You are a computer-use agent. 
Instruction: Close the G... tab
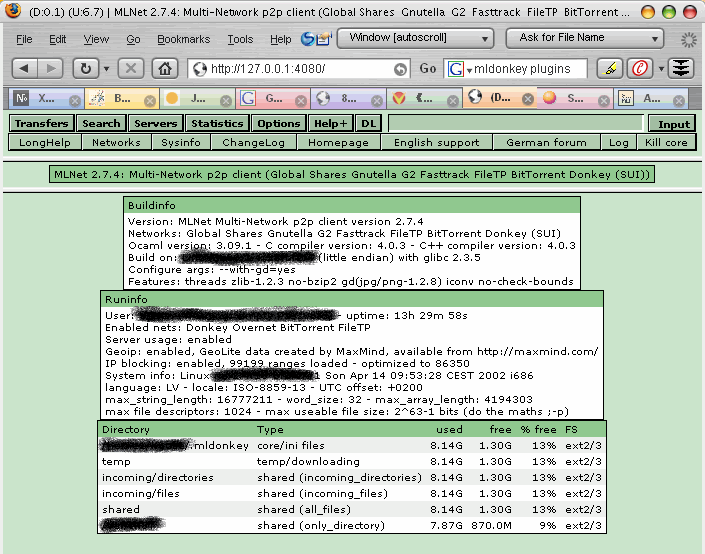(x=301, y=101)
